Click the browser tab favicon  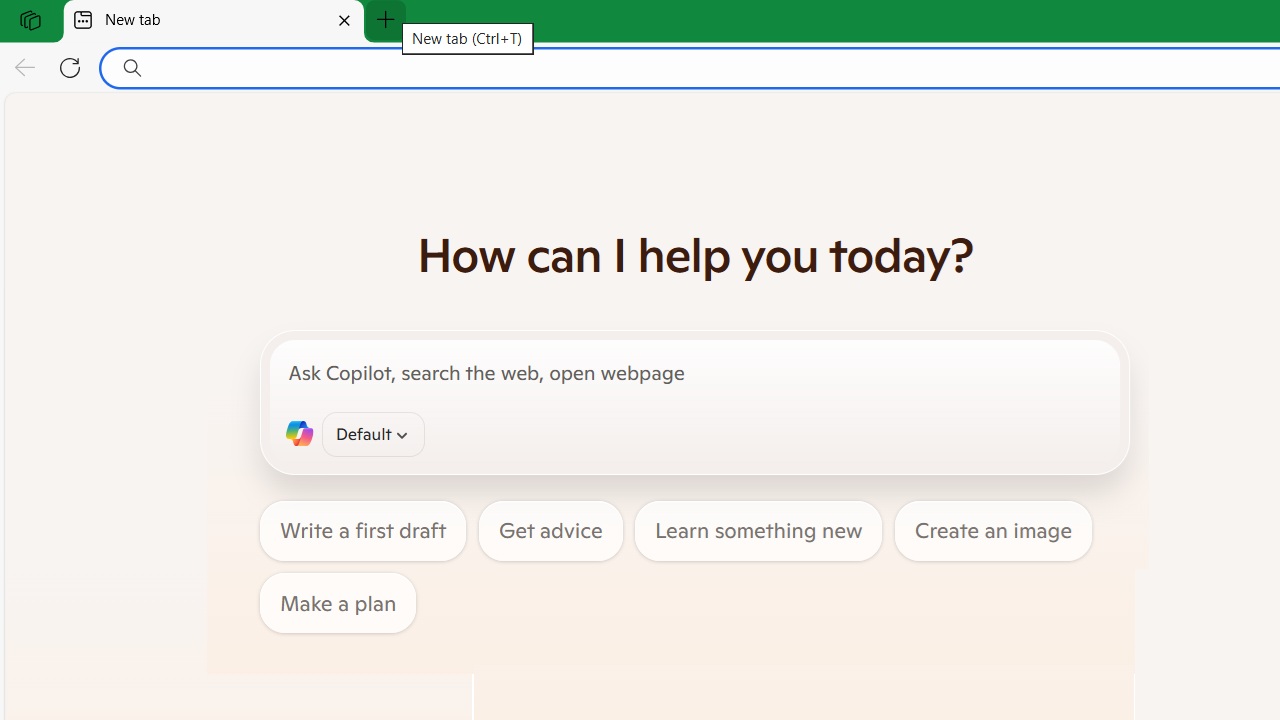83,20
